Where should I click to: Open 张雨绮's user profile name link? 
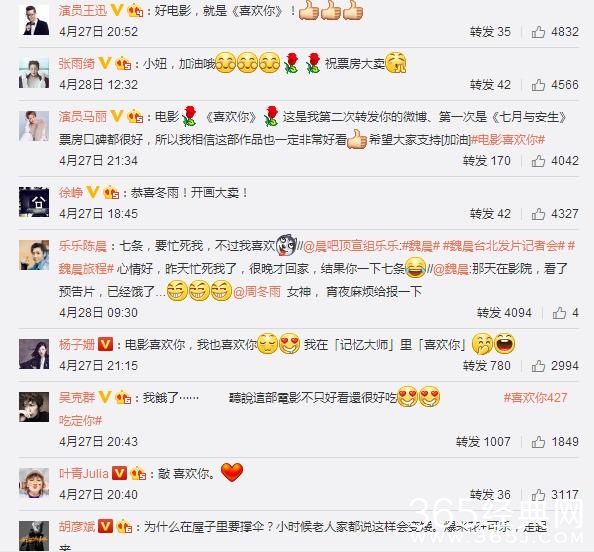point(77,64)
